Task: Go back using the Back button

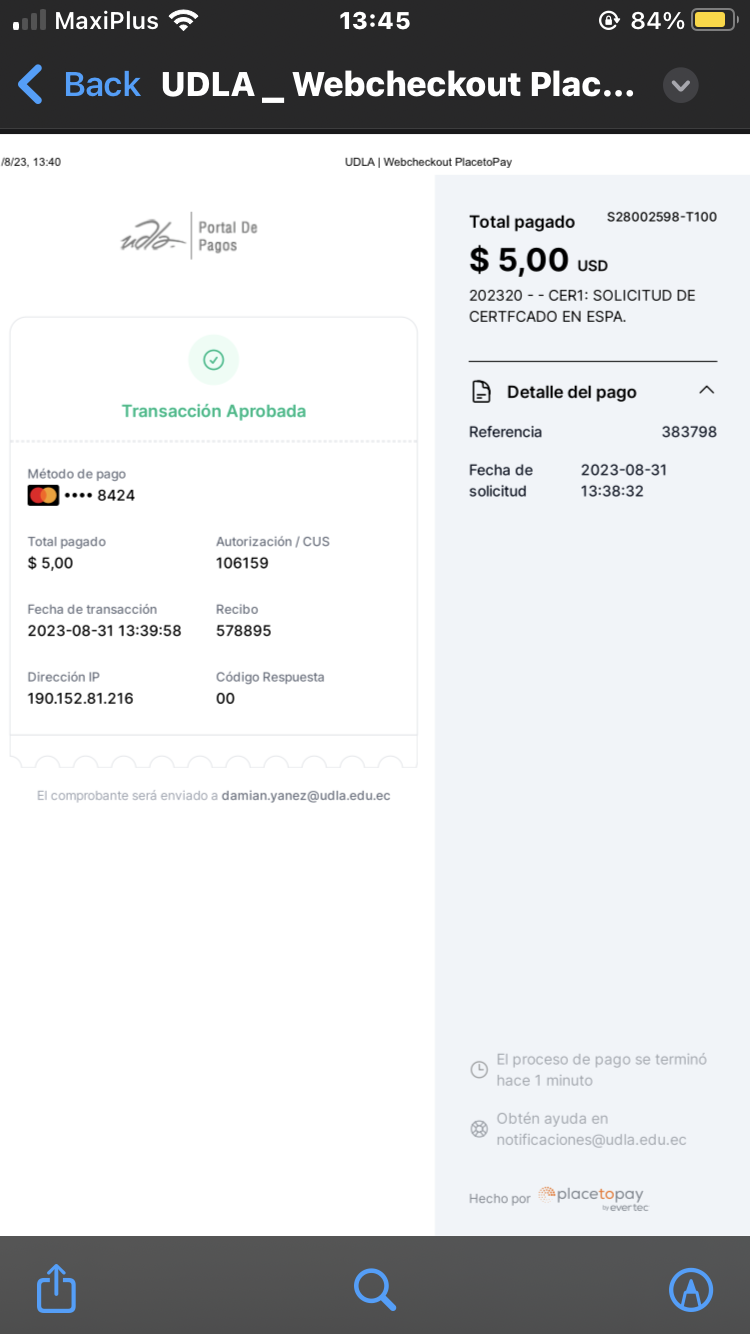Action: [x=102, y=85]
